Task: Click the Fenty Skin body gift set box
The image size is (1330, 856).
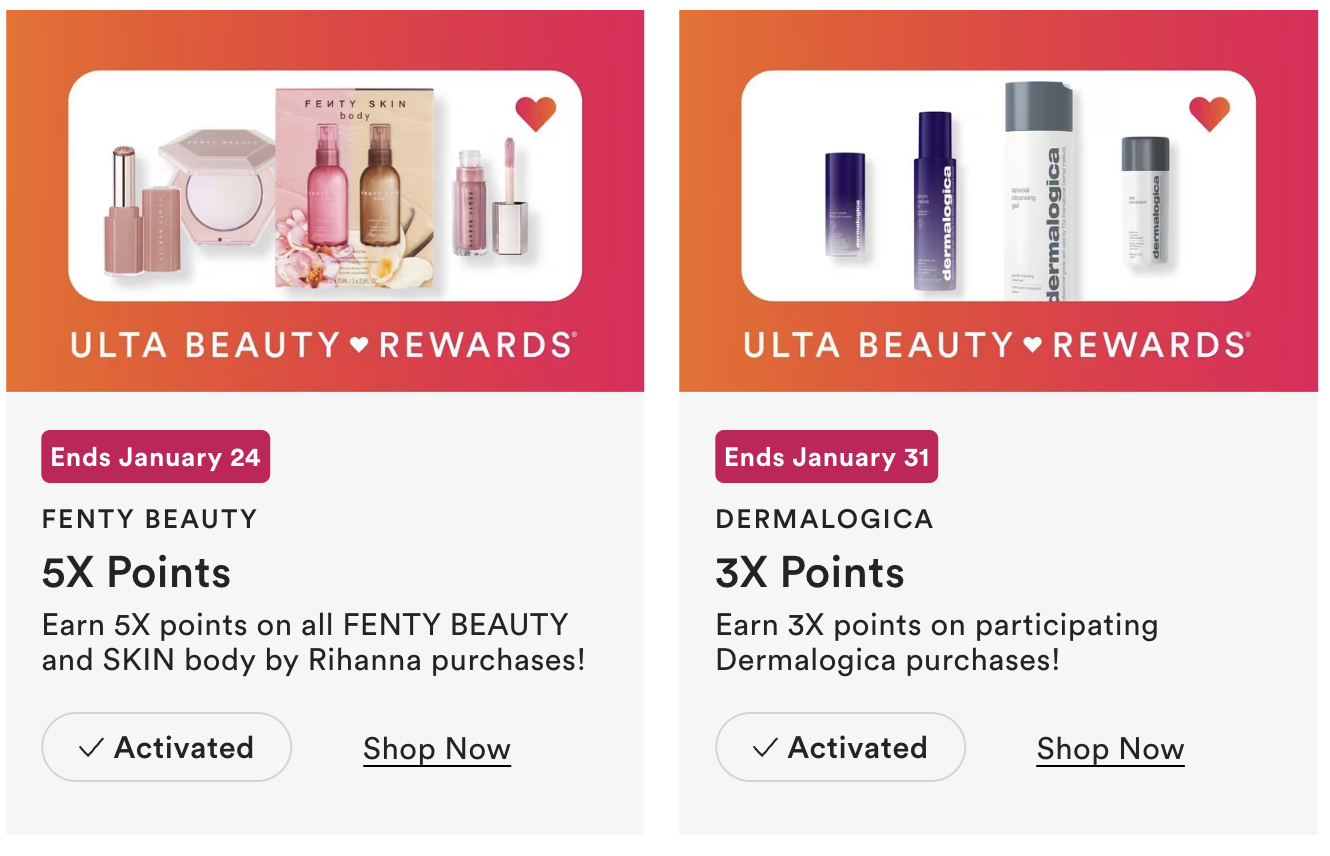Action: [x=355, y=188]
